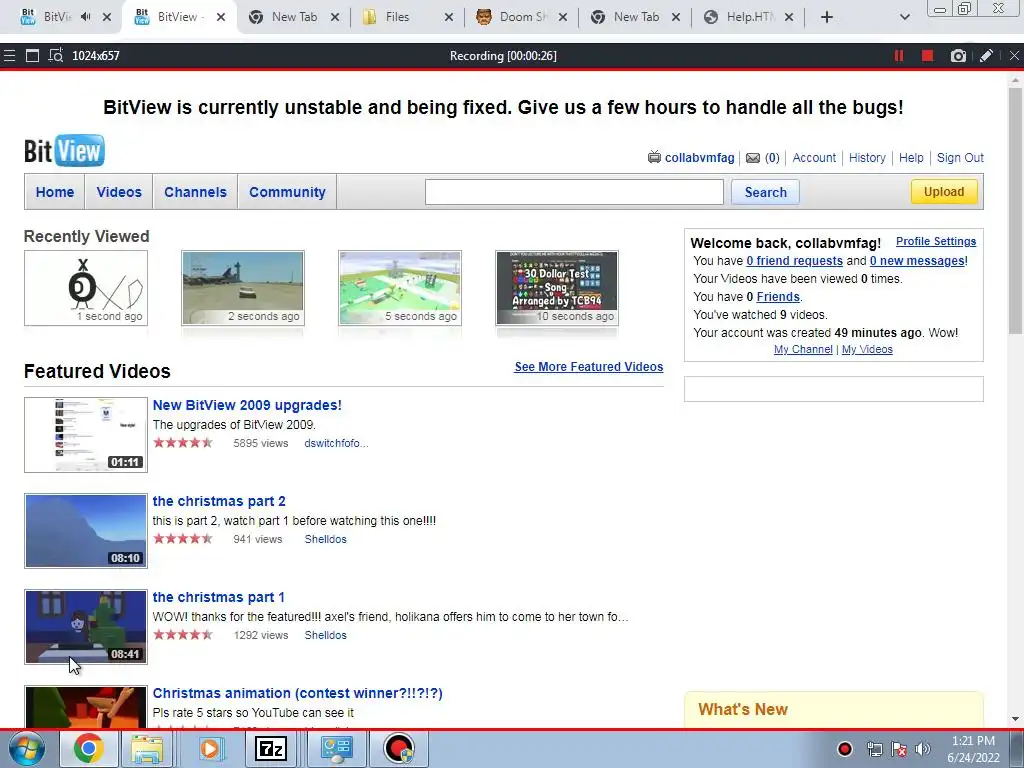Click inside the BitView search field

click(574, 192)
